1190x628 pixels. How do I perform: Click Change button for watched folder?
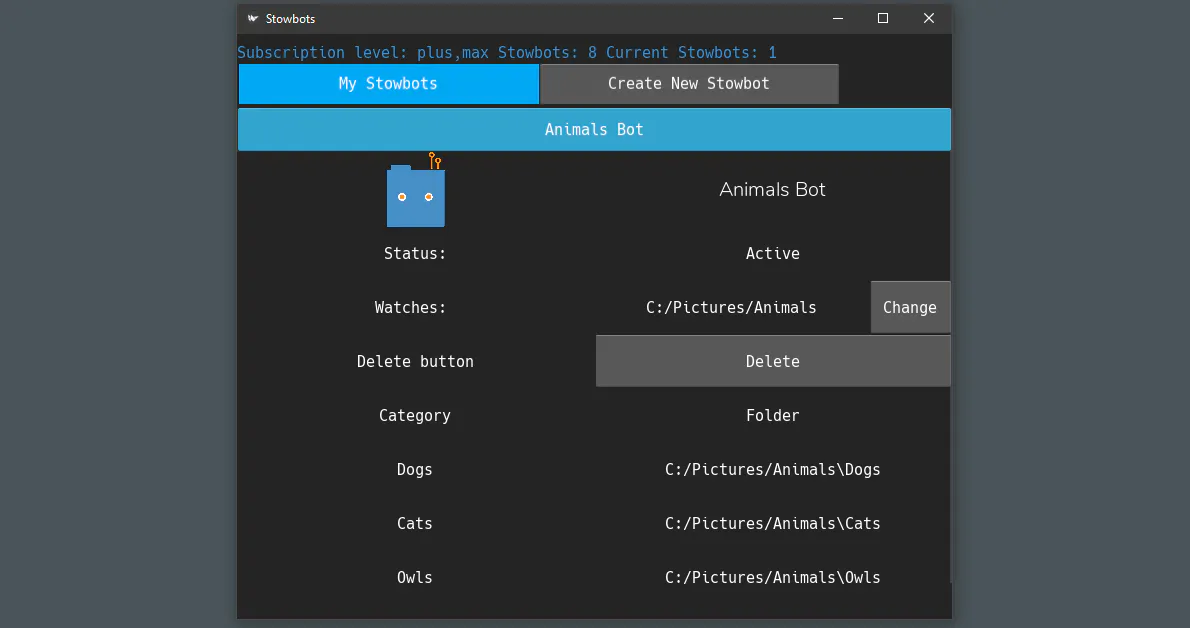pyautogui.click(x=910, y=308)
